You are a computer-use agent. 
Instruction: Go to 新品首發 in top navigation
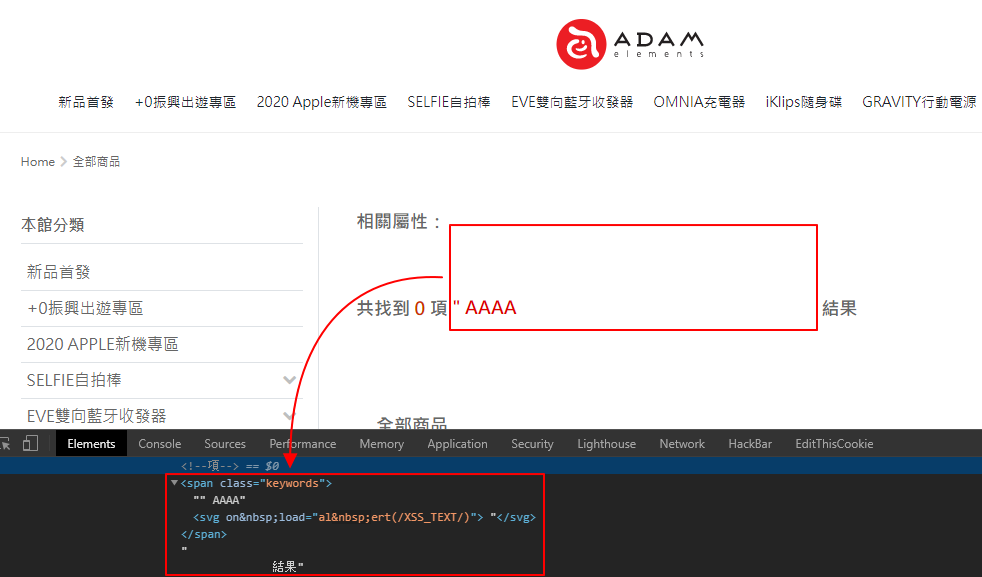point(86,102)
